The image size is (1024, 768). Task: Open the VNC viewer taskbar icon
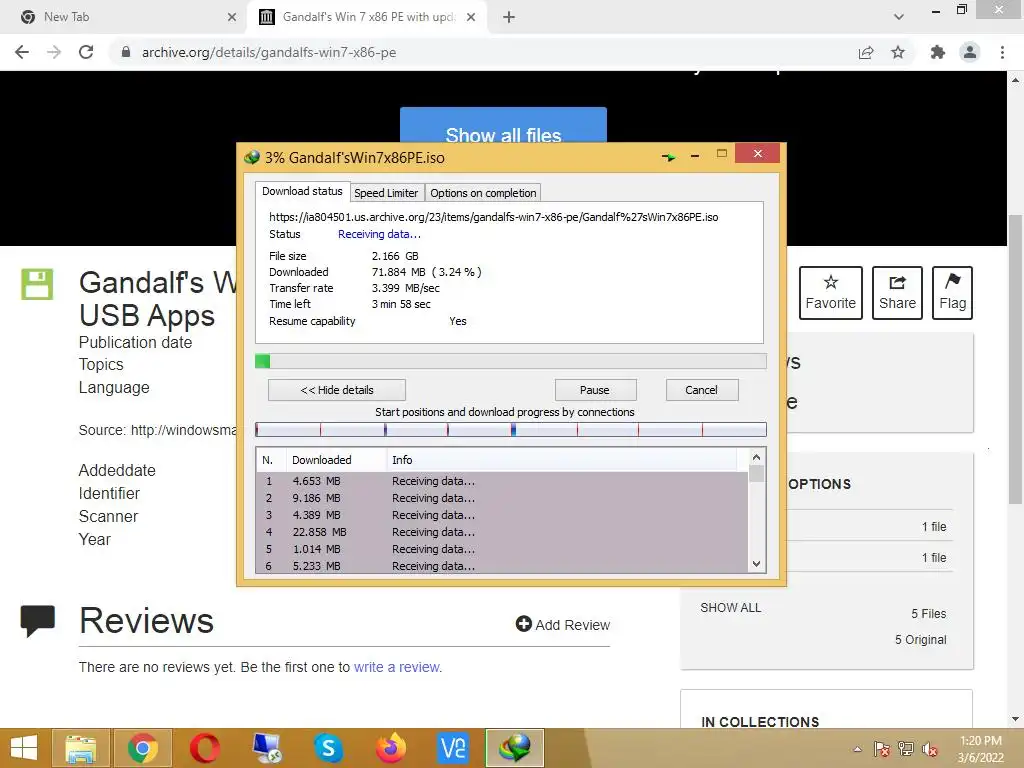[453, 748]
